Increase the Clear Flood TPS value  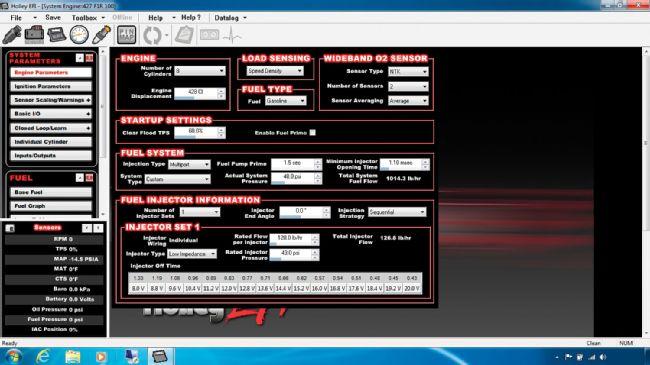221,130
